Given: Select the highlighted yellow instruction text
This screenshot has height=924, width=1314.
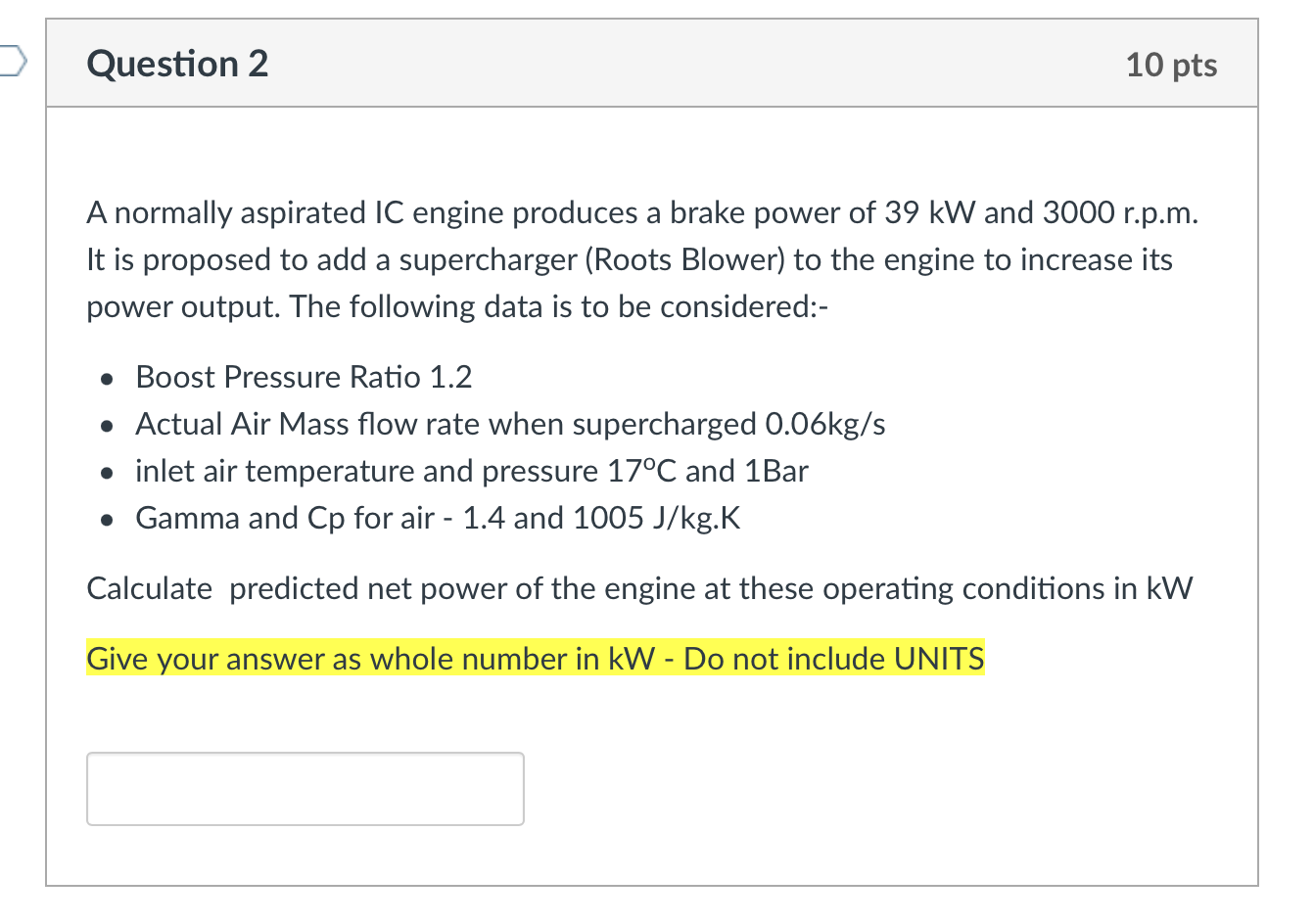Looking at the screenshot, I should (535, 659).
